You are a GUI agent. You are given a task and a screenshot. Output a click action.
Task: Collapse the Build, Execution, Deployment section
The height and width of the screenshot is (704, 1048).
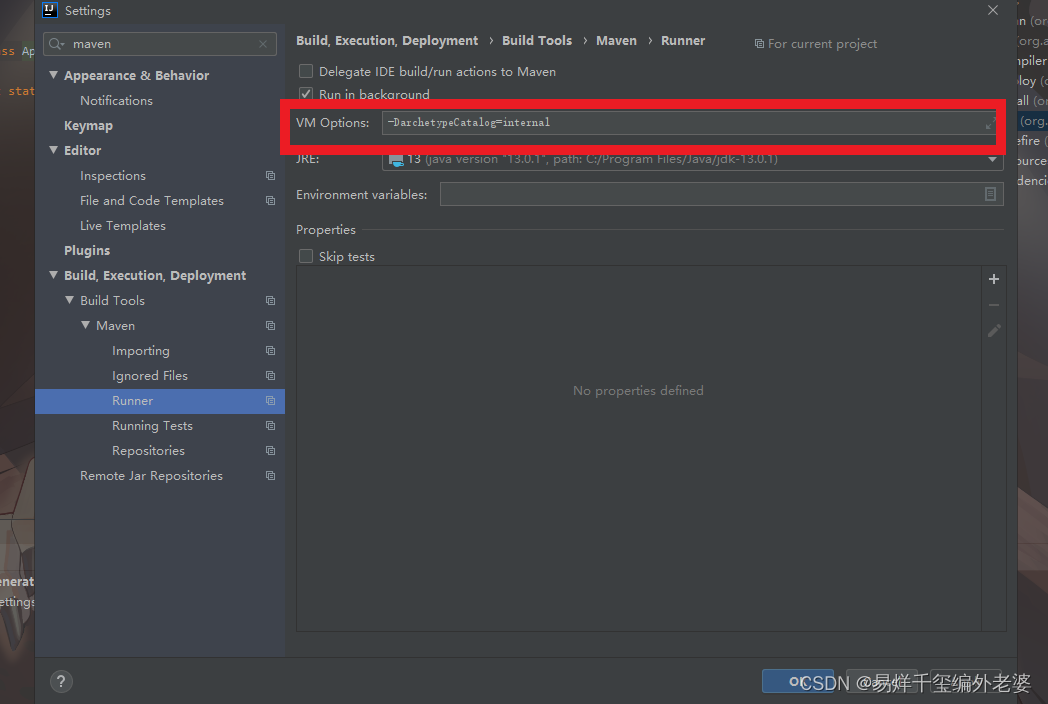(x=53, y=275)
